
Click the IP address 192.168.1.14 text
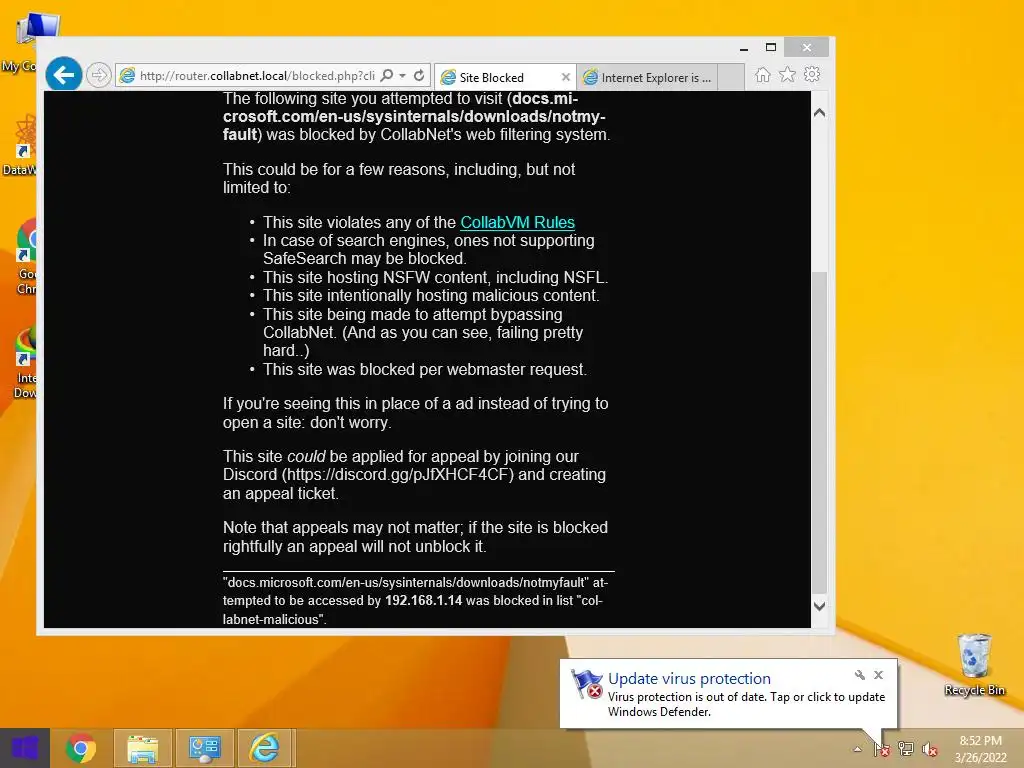click(423, 600)
